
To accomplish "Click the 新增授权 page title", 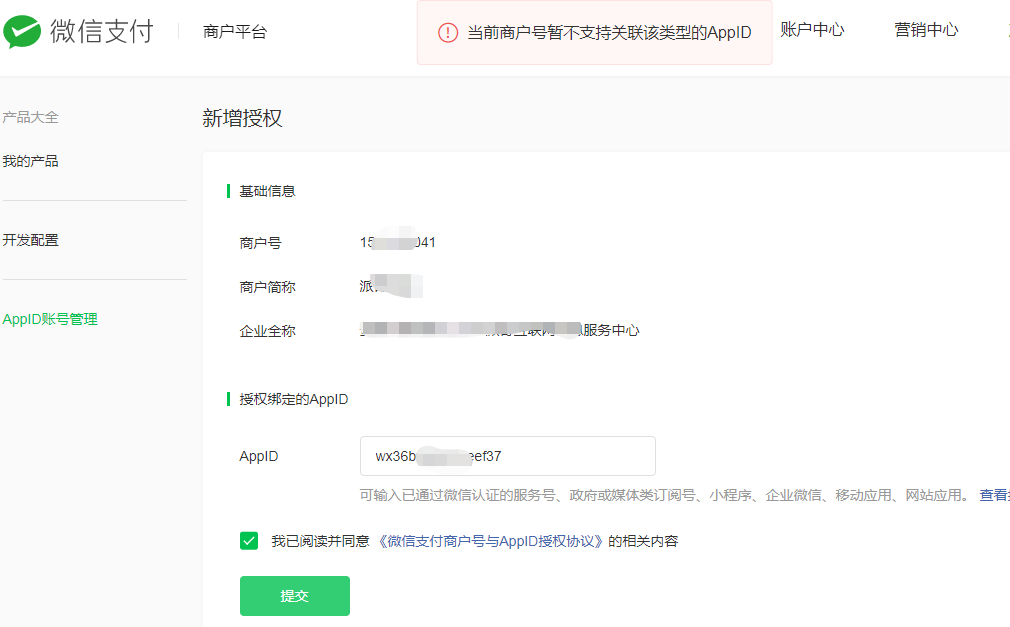I will (x=242, y=118).
